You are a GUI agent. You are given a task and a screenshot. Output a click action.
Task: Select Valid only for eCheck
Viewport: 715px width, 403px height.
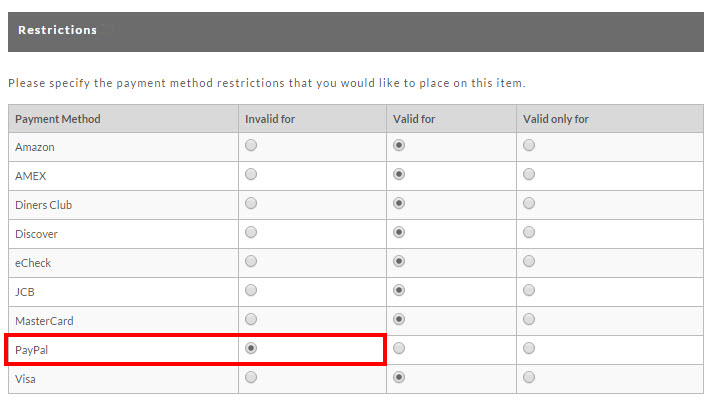click(x=529, y=261)
